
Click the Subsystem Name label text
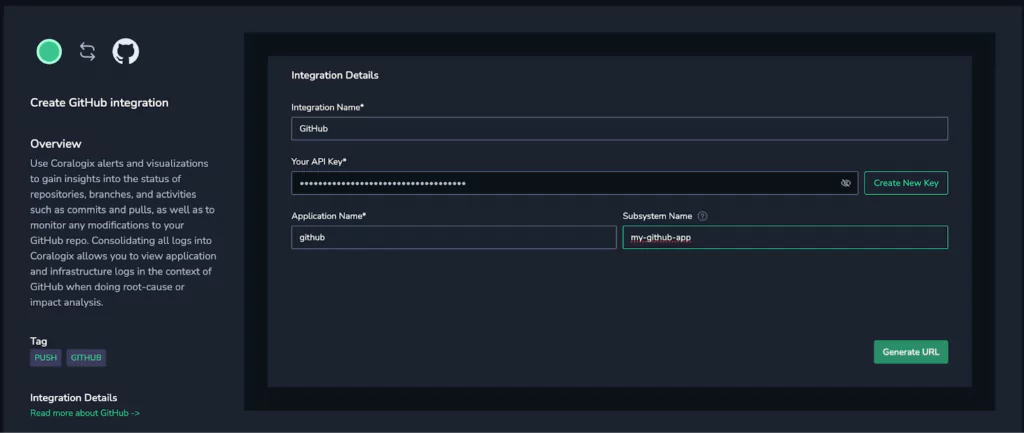[x=657, y=216]
